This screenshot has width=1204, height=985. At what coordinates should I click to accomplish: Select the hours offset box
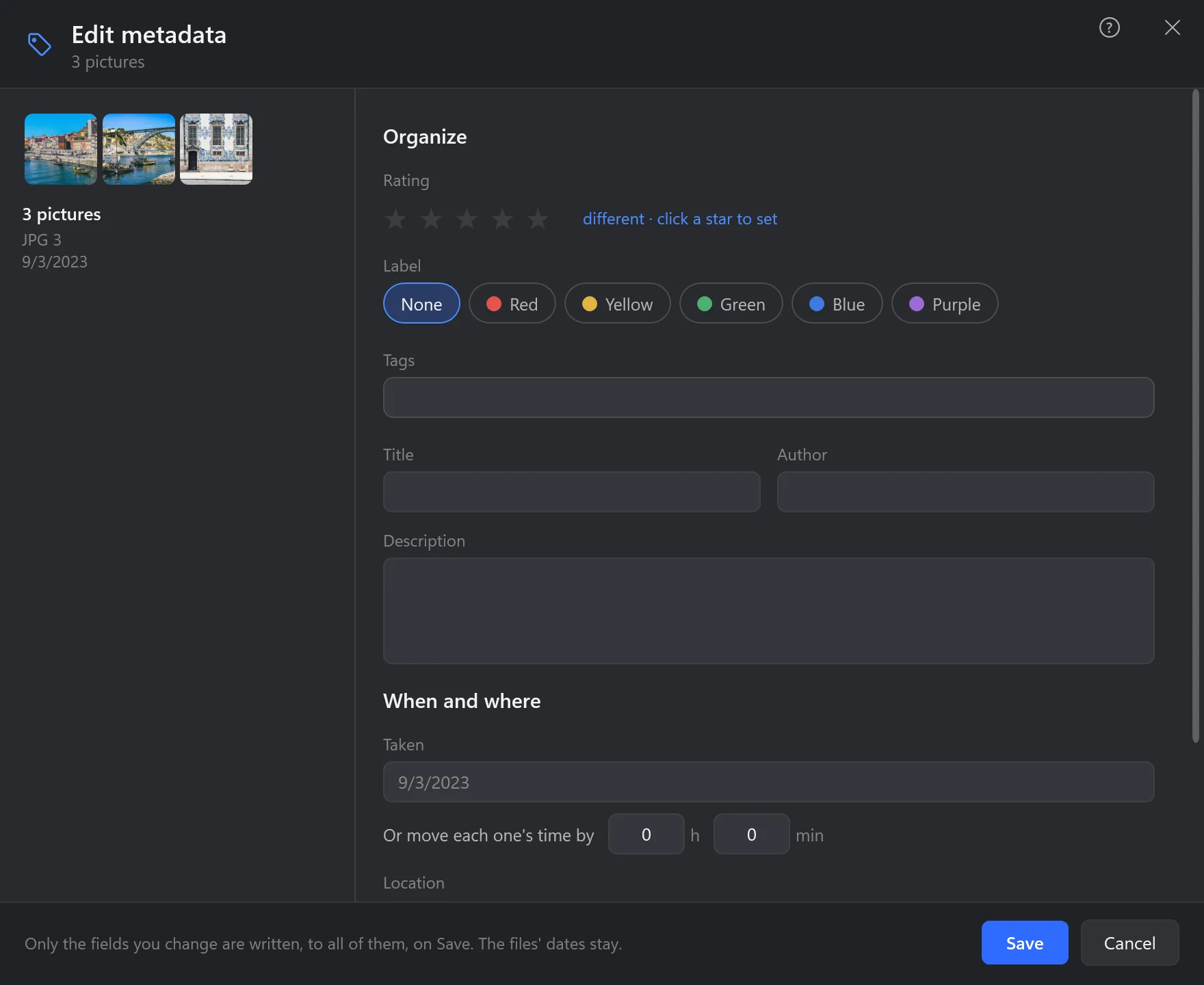pyautogui.click(x=646, y=834)
